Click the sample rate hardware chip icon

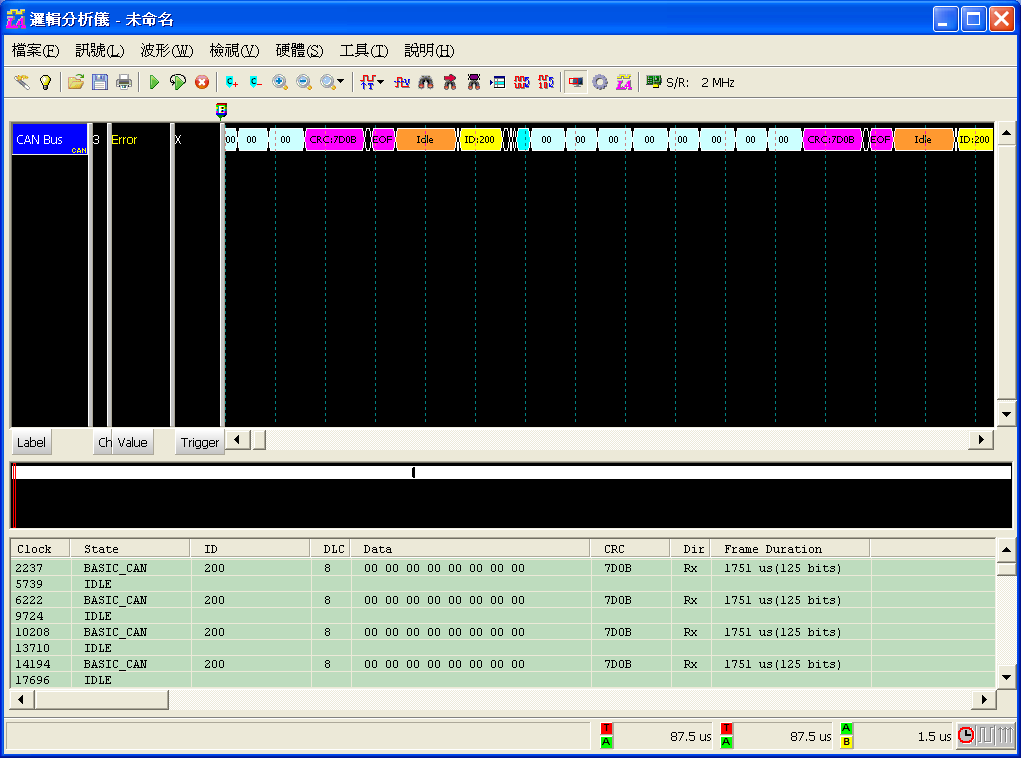click(654, 82)
